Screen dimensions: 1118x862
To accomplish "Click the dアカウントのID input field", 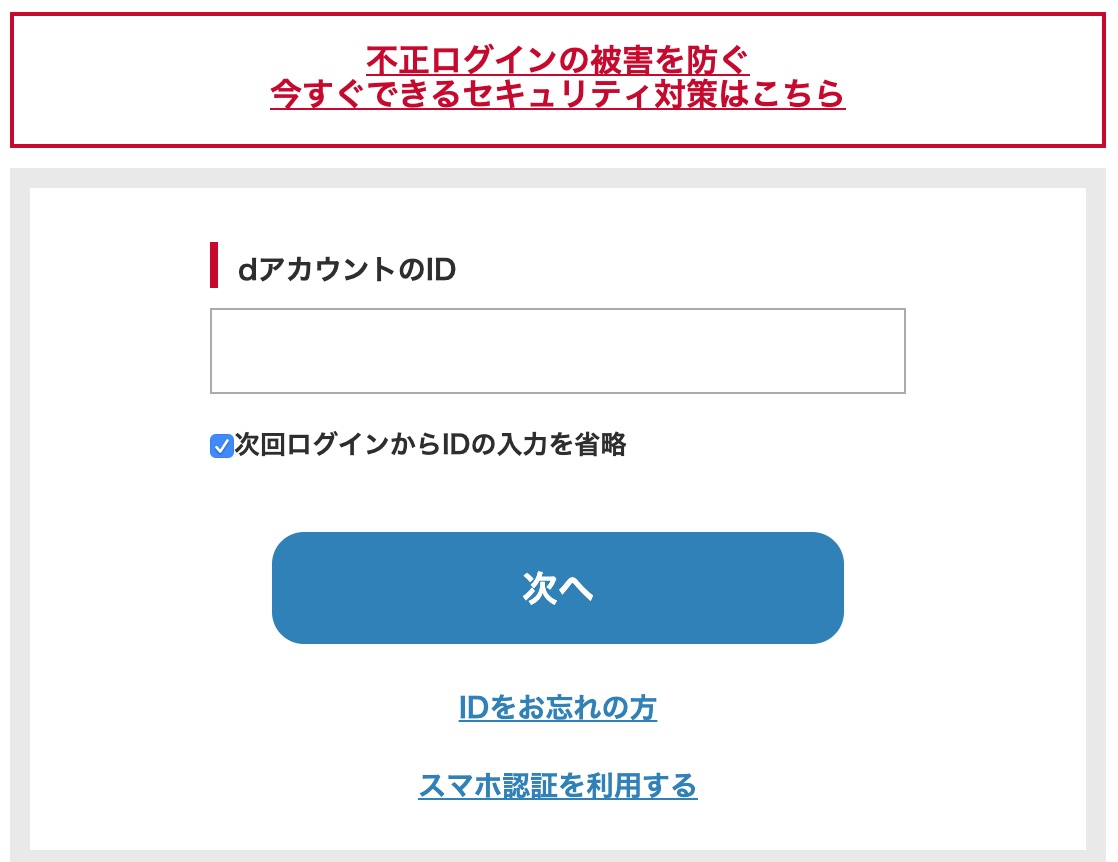I will (557, 351).
